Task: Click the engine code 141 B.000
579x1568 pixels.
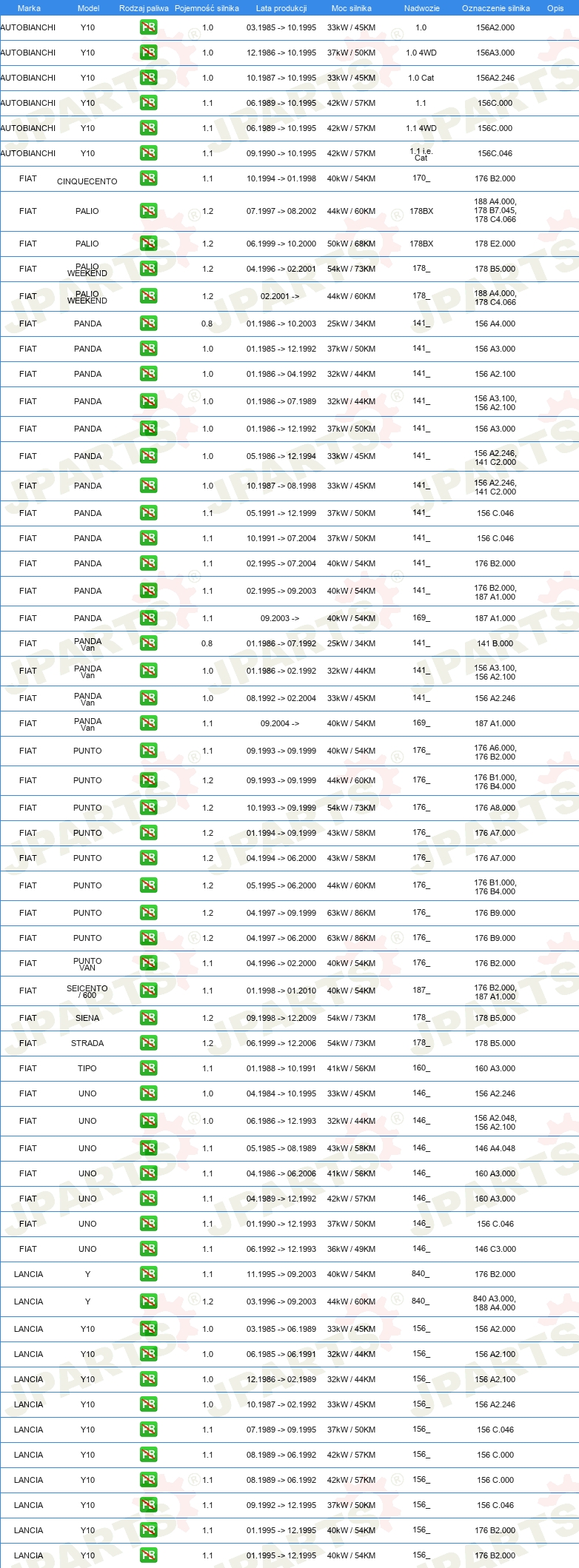Action: [x=495, y=643]
